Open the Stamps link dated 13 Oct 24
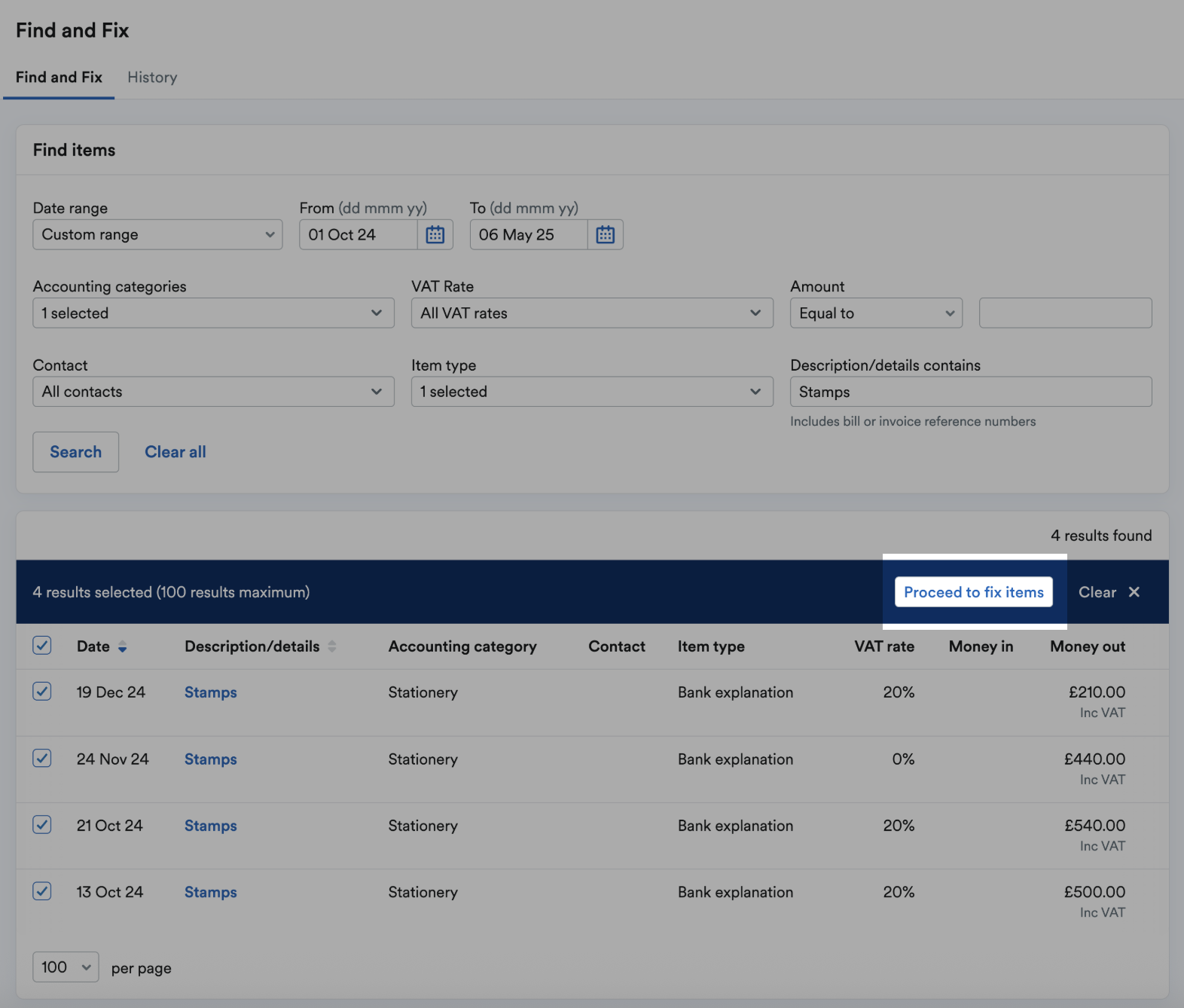 point(211,892)
